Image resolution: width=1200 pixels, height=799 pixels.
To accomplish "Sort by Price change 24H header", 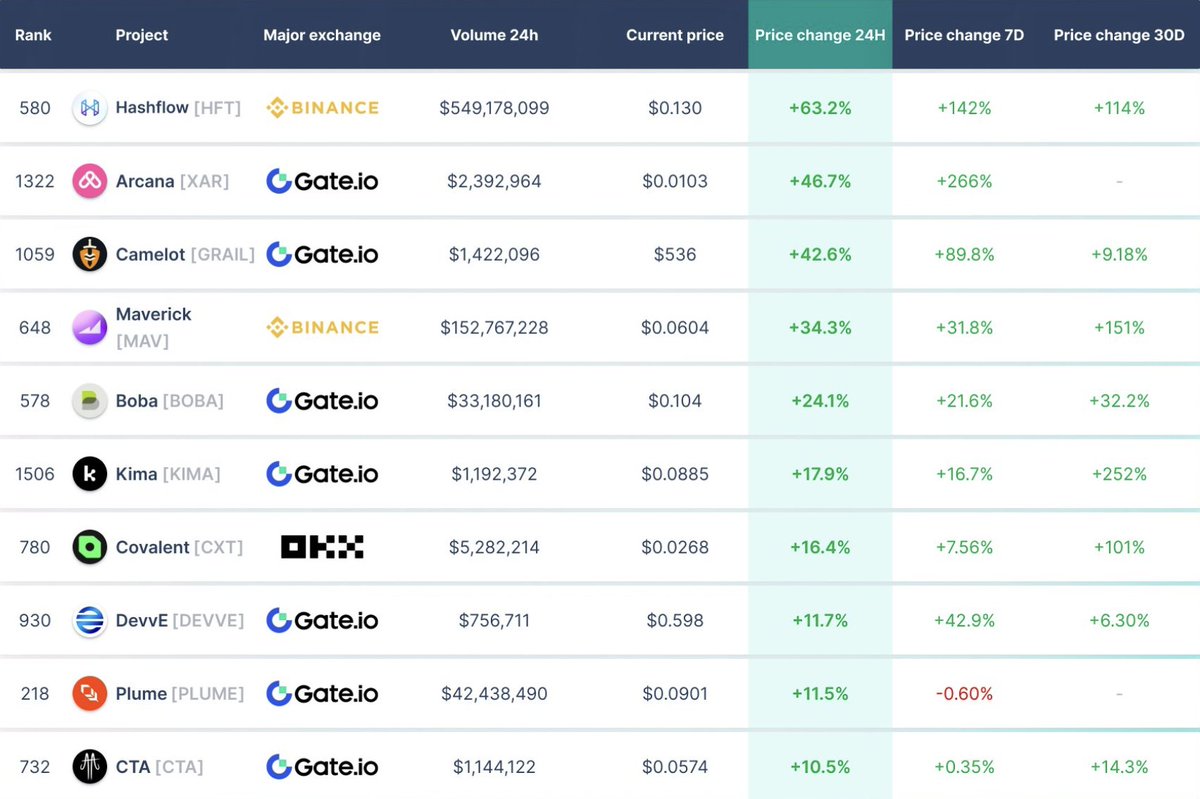I will 820,35.
